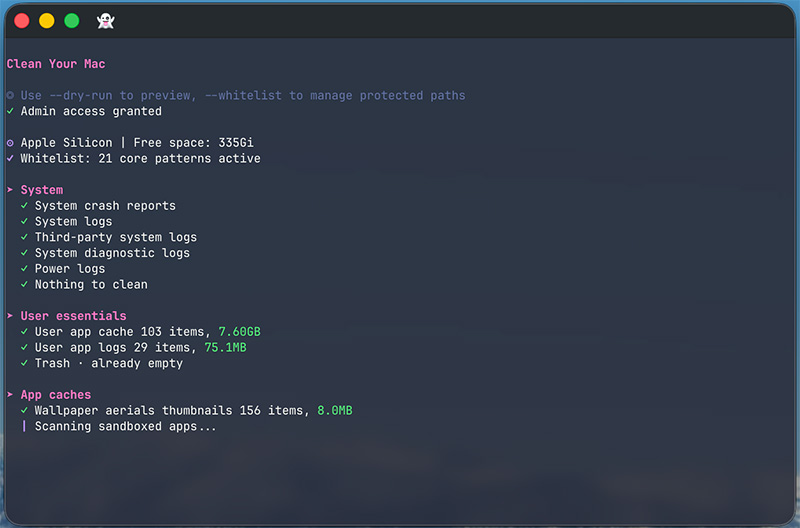Click the 'System' section heading
This screenshot has width=800, height=528.
[x=42, y=190]
